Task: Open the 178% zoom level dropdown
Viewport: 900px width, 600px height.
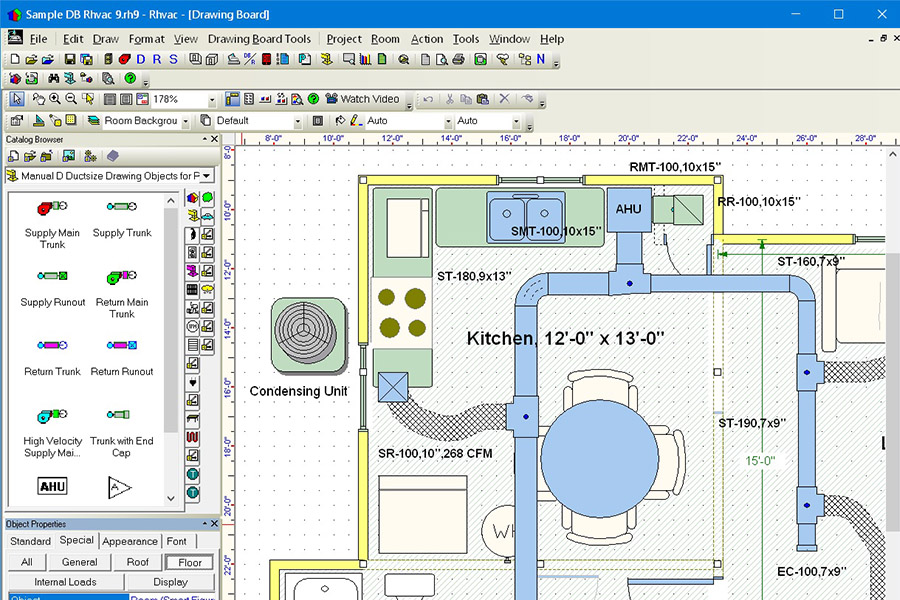Action: point(212,100)
